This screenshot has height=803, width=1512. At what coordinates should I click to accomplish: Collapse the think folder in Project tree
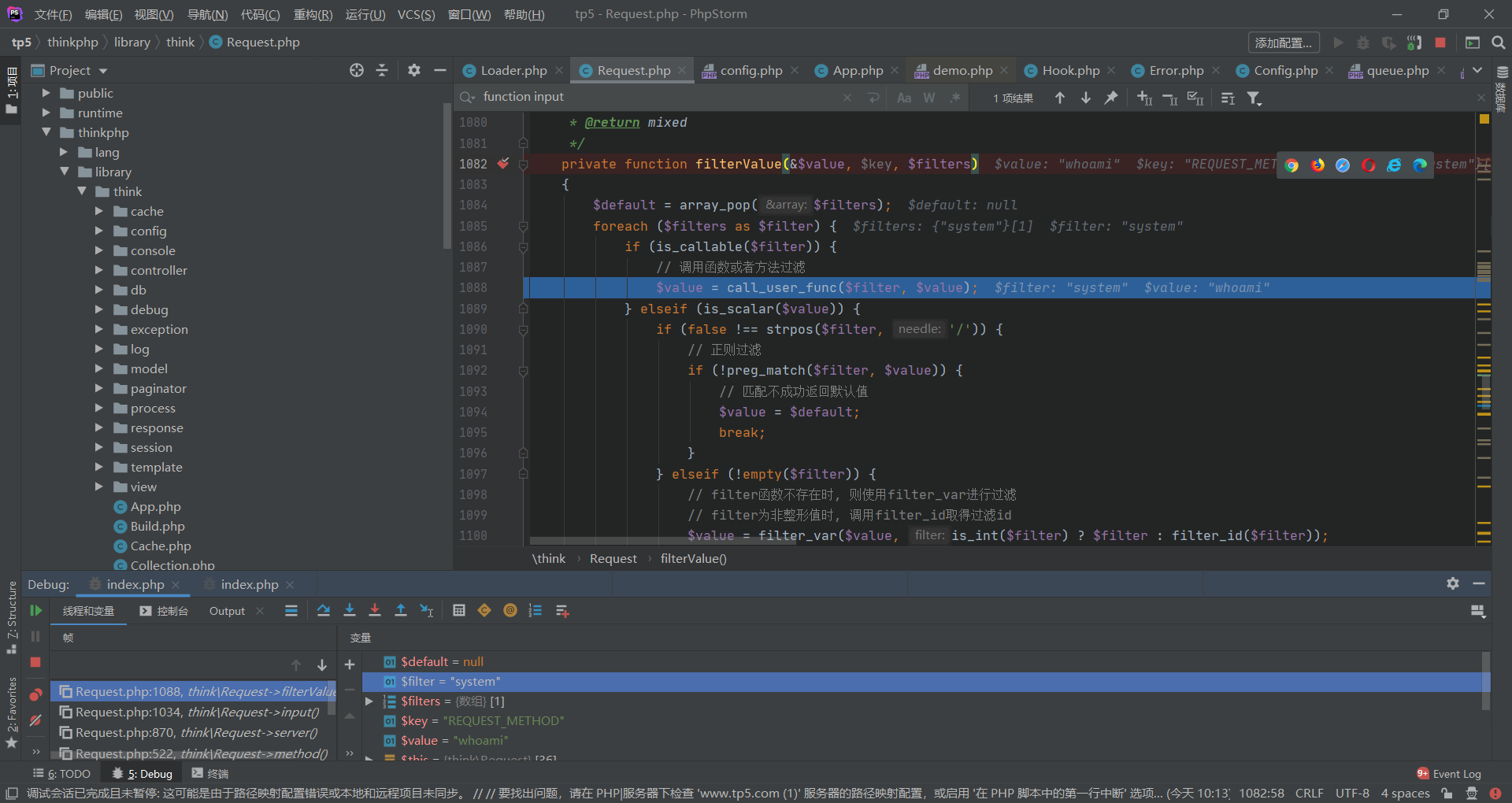pyautogui.click(x=81, y=191)
